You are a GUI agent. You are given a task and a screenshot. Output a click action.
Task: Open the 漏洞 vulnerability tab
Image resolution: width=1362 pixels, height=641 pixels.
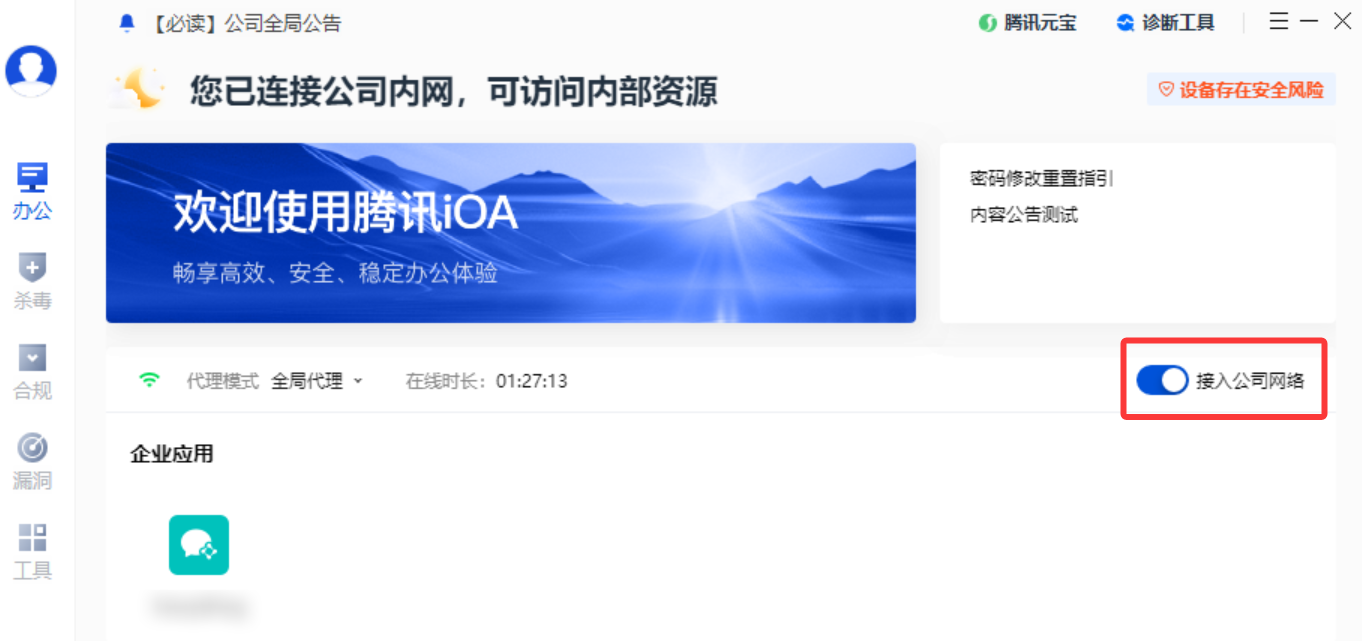(32, 462)
